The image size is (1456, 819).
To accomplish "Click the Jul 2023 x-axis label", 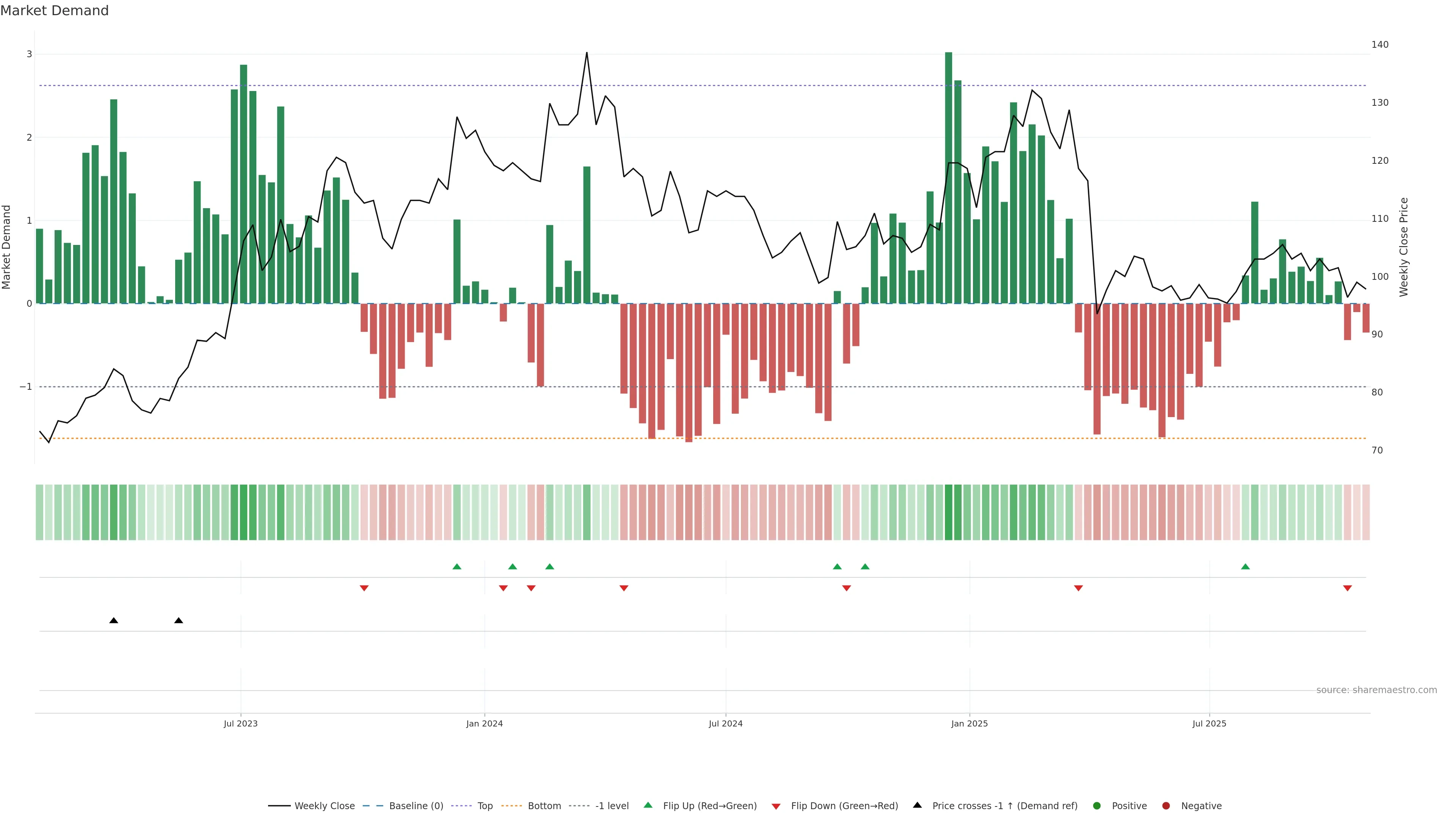I will pos(240,723).
